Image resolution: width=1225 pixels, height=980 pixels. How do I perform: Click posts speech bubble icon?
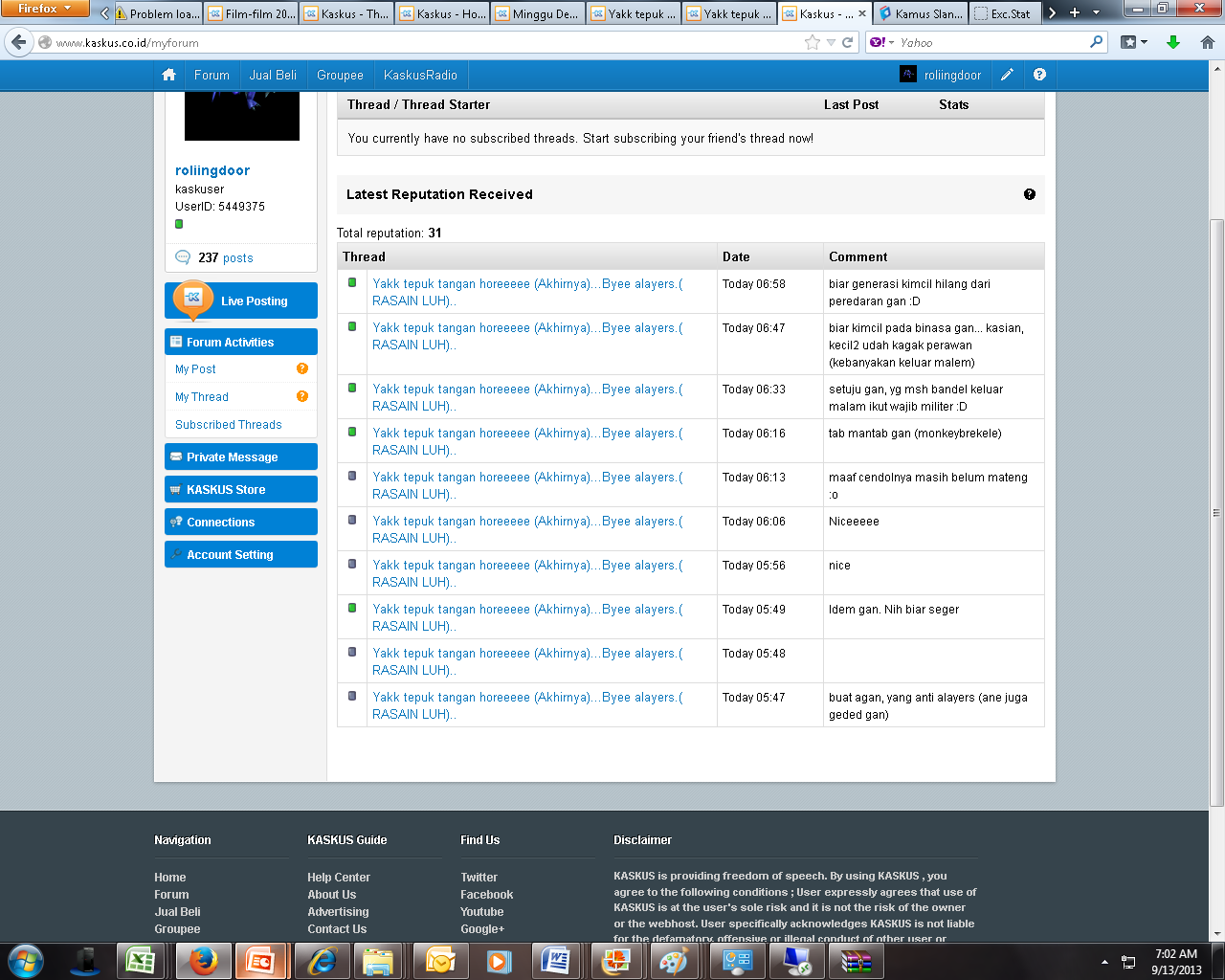pos(183,257)
